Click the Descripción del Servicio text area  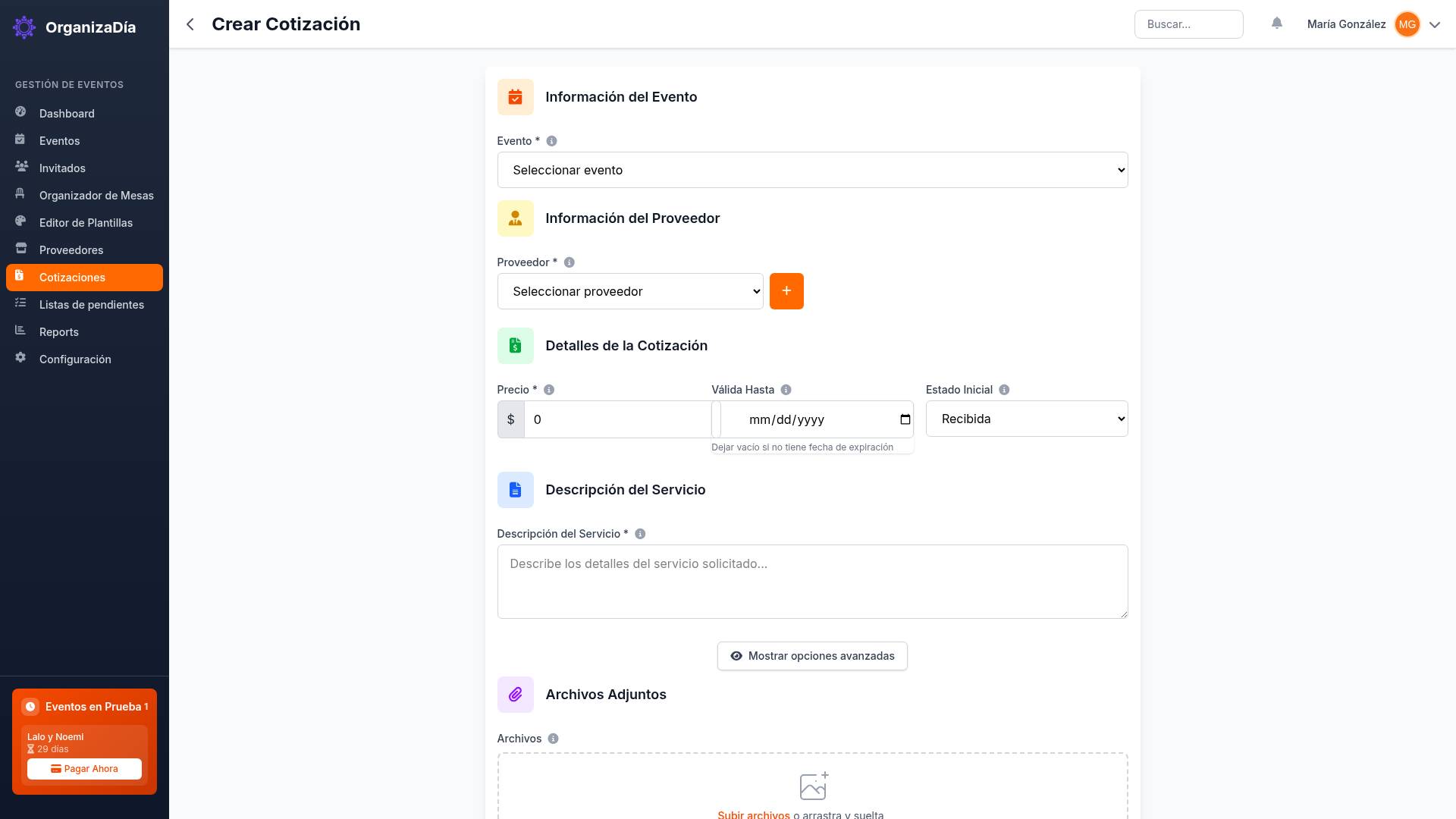tap(812, 581)
